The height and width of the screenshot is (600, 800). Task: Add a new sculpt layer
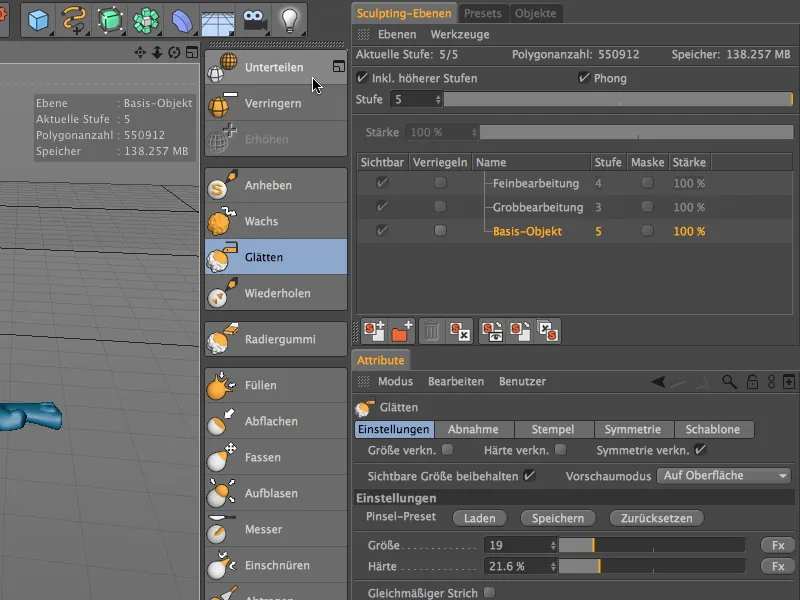374,332
